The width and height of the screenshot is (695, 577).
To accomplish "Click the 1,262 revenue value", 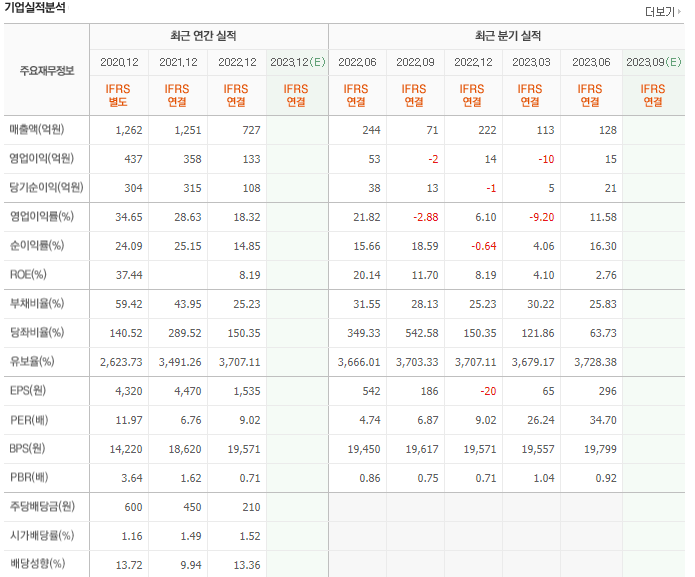I will click(129, 130).
